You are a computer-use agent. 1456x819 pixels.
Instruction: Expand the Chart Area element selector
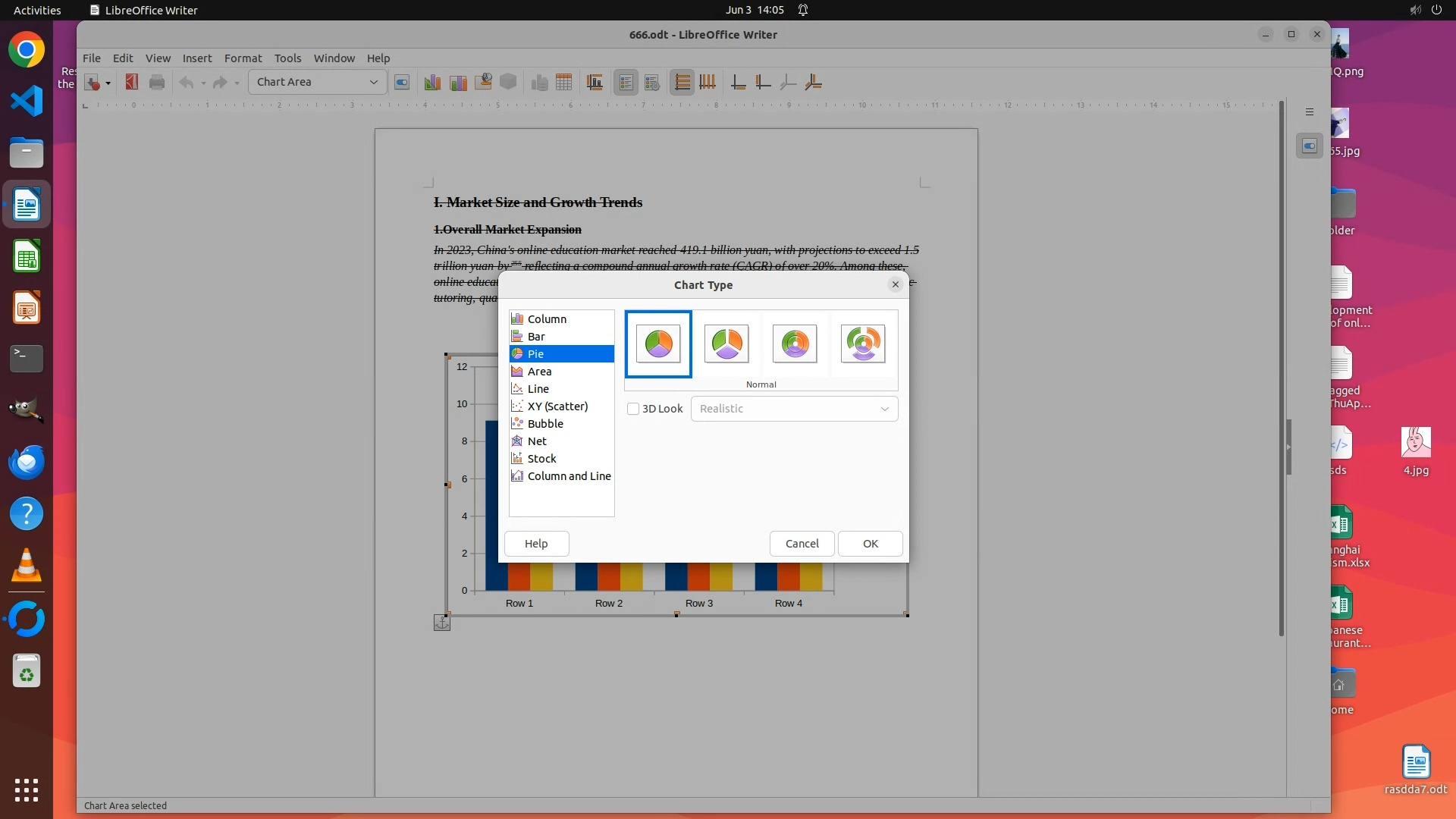coord(373,82)
